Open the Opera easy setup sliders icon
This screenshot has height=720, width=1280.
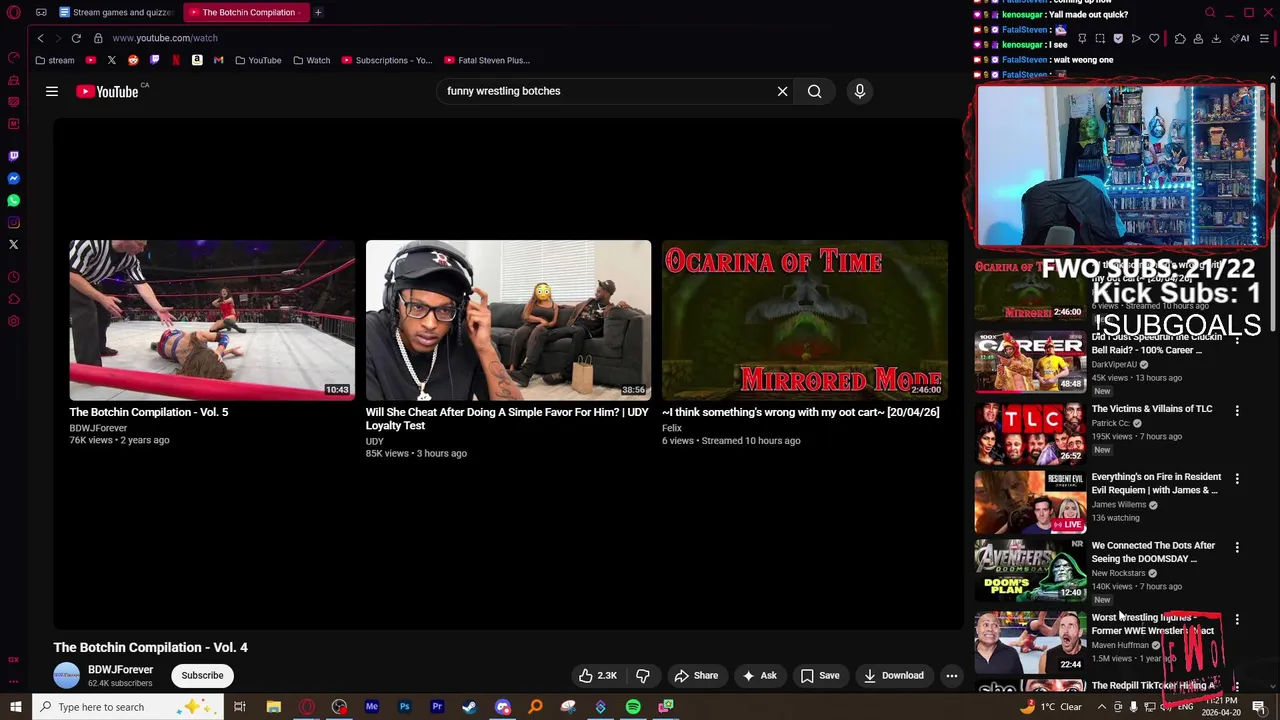point(1264,38)
